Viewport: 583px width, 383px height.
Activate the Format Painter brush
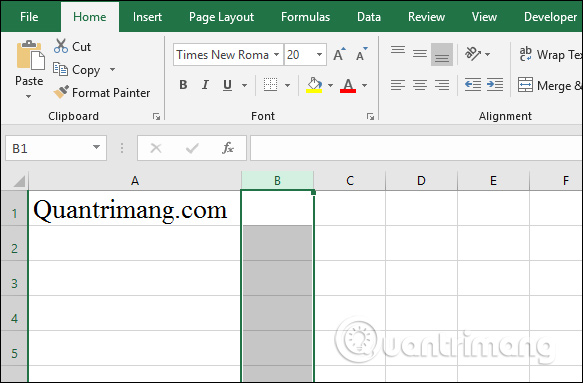(x=61, y=92)
